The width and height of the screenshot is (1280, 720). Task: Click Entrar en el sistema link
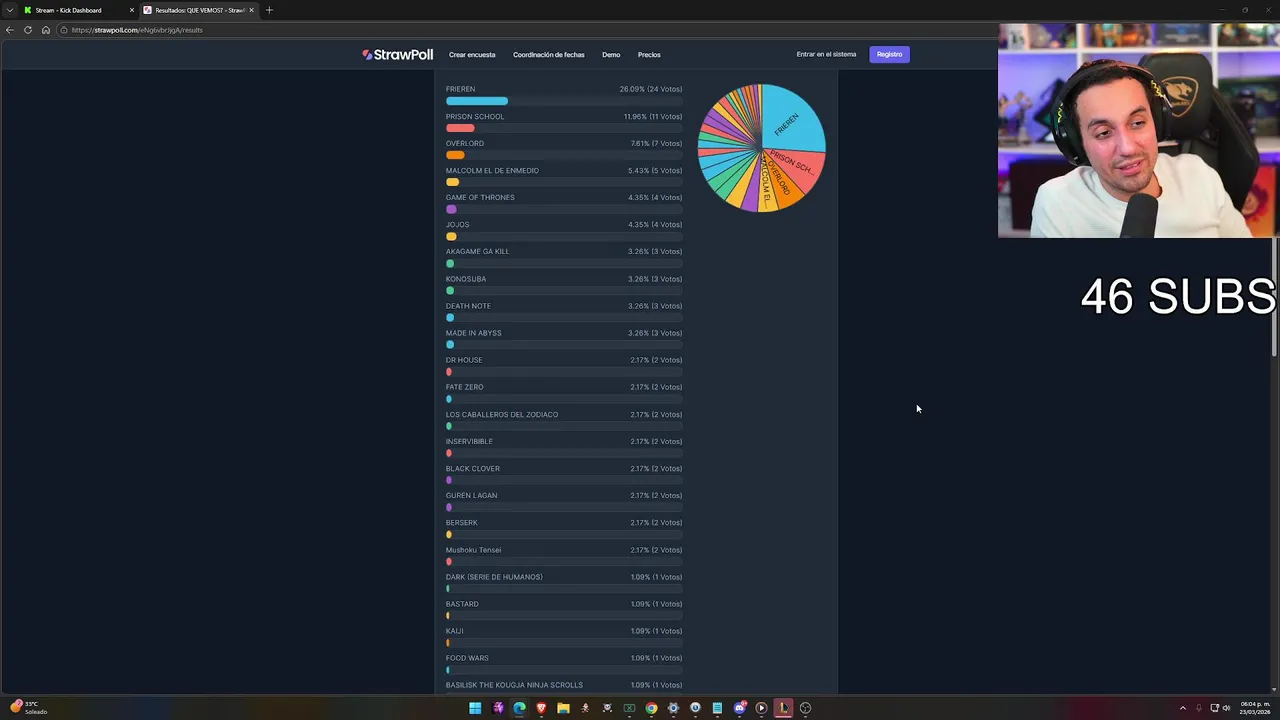pos(826,54)
